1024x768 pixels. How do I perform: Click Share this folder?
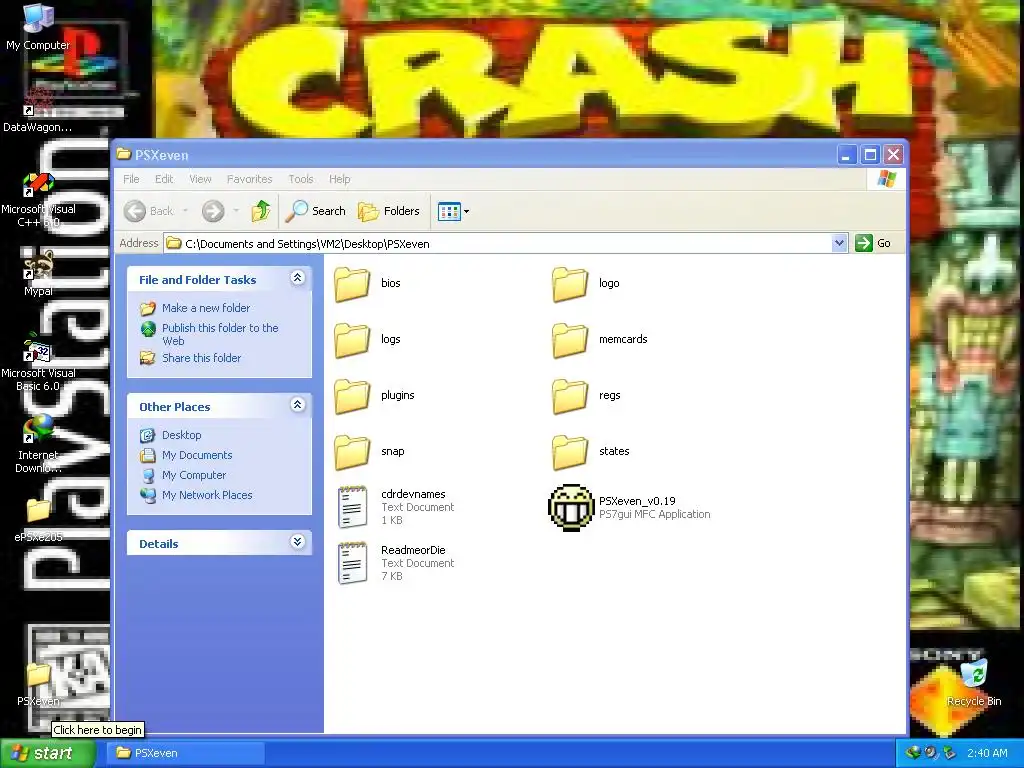[201, 358]
